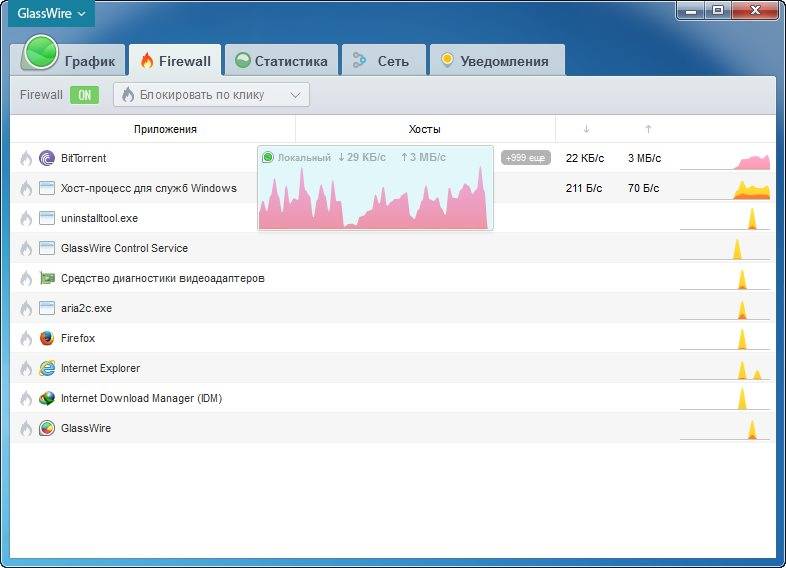Open the Уведомления tab
786x568 pixels.
tap(497, 60)
